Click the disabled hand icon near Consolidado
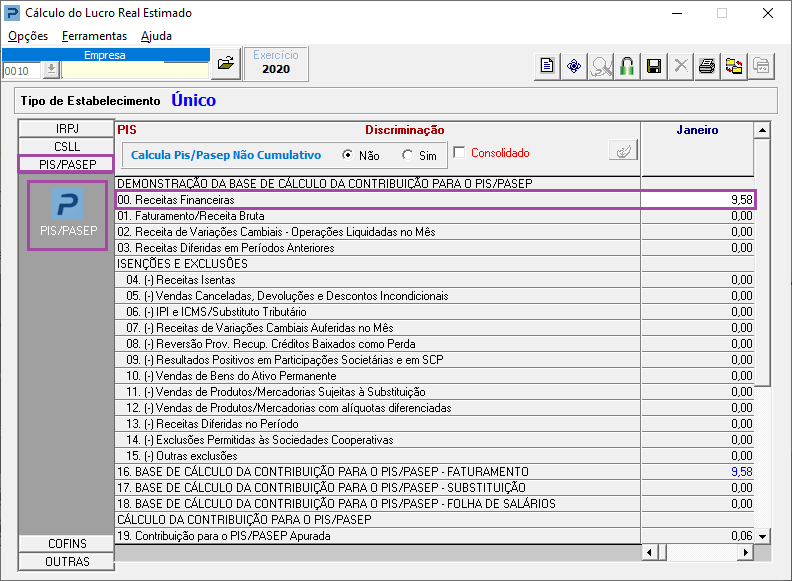 click(x=623, y=151)
